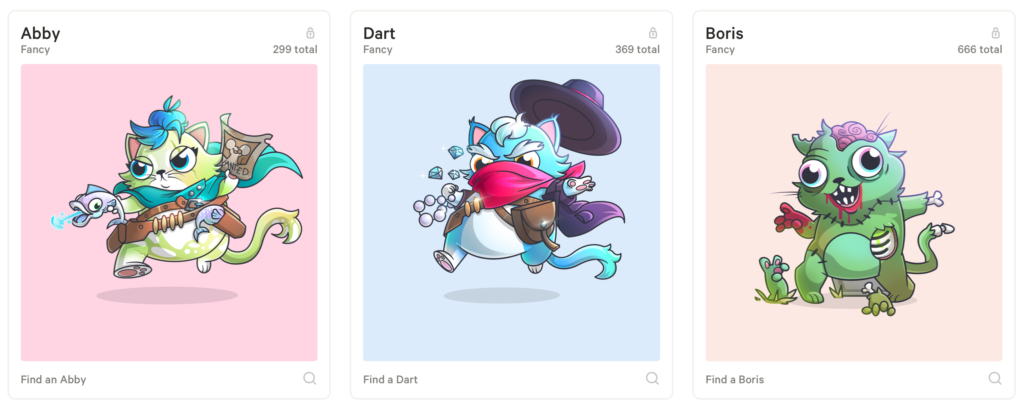Click the lock icon on Dart card
Viewport: 1024px width, 408px height.
pyautogui.click(x=652, y=33)
